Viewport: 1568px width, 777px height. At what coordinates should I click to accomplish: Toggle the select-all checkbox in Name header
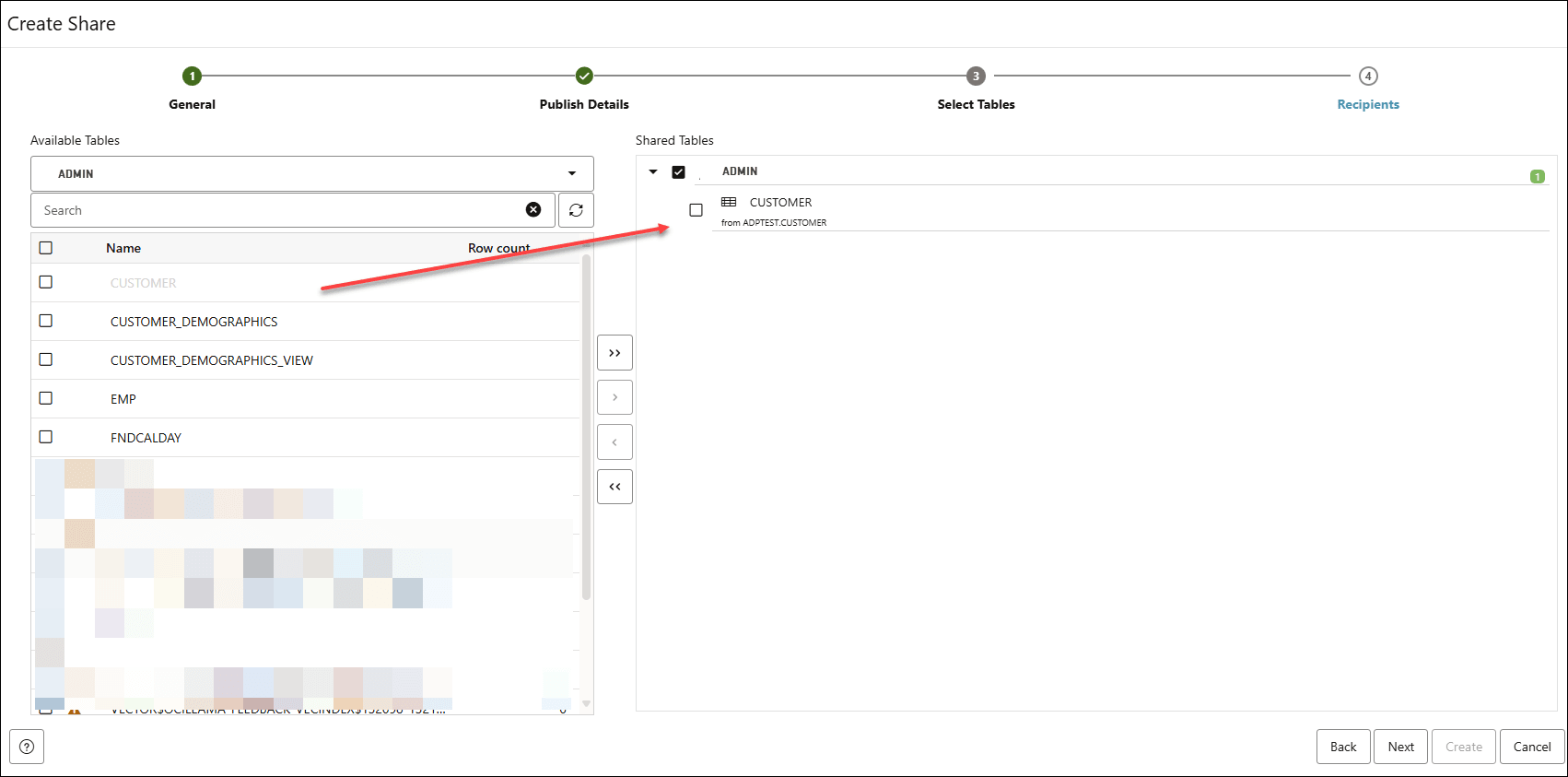[x=46, y=247]
